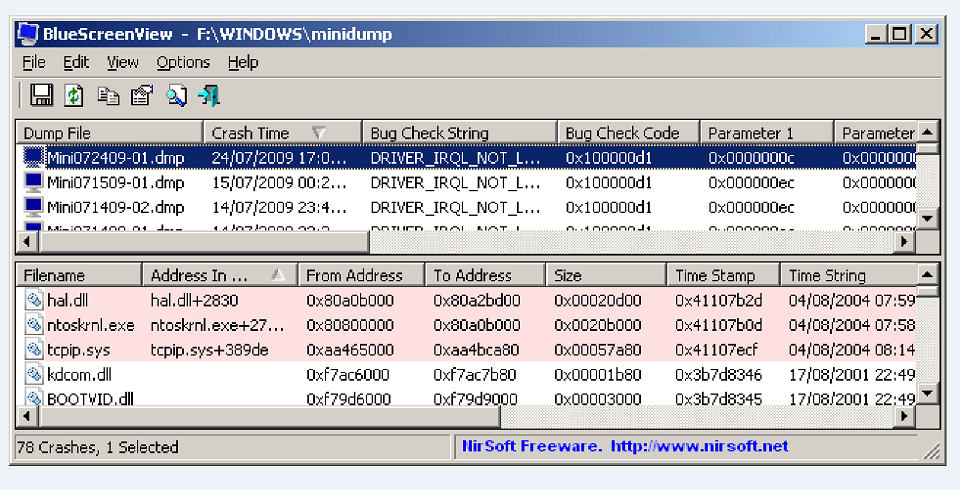
Task: Click the Mini072409-01.dmp row icon
Action: (34, 157)
